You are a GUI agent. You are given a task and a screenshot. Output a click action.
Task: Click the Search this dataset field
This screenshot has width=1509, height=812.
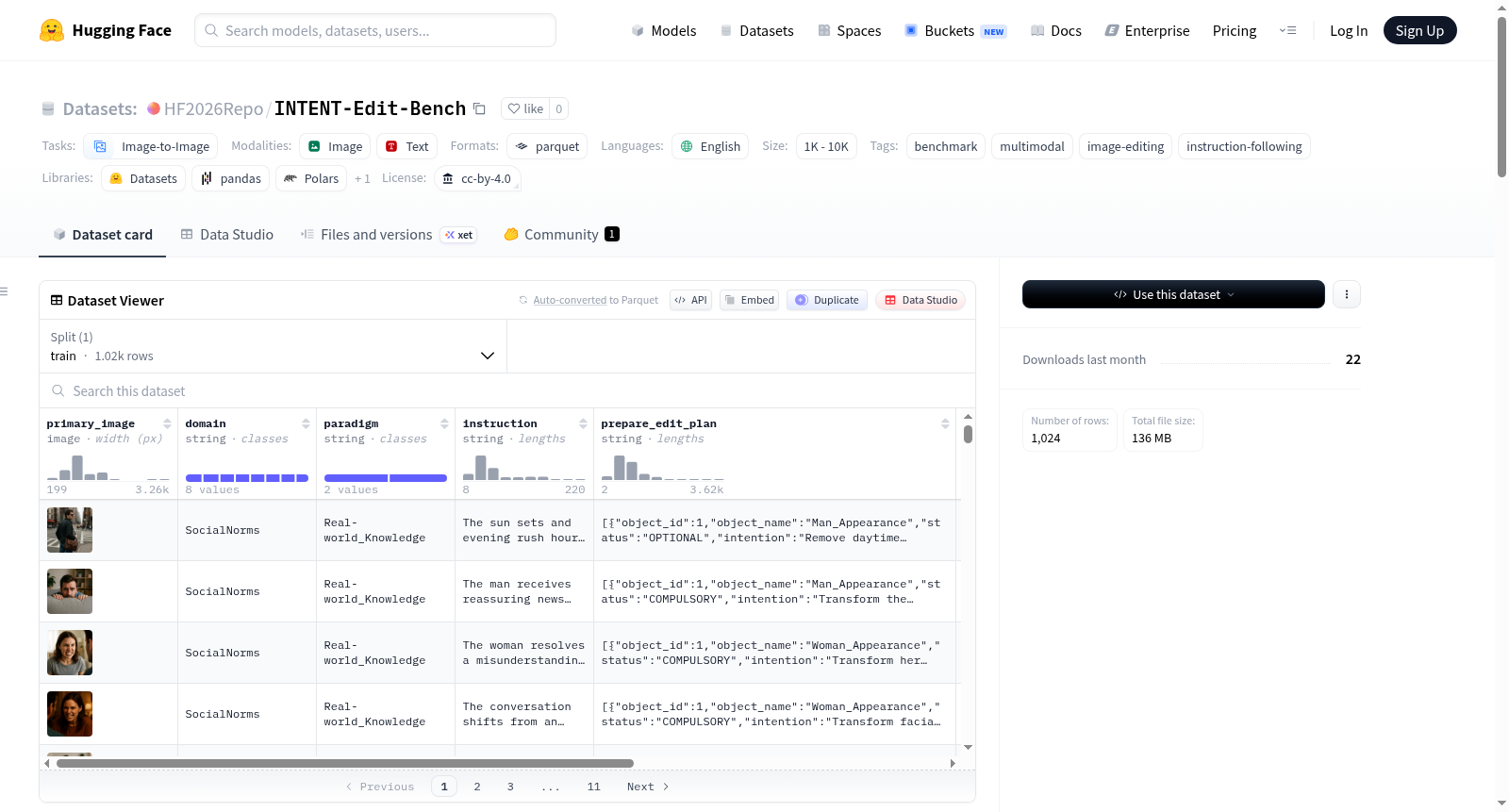[x=507, y=390]
